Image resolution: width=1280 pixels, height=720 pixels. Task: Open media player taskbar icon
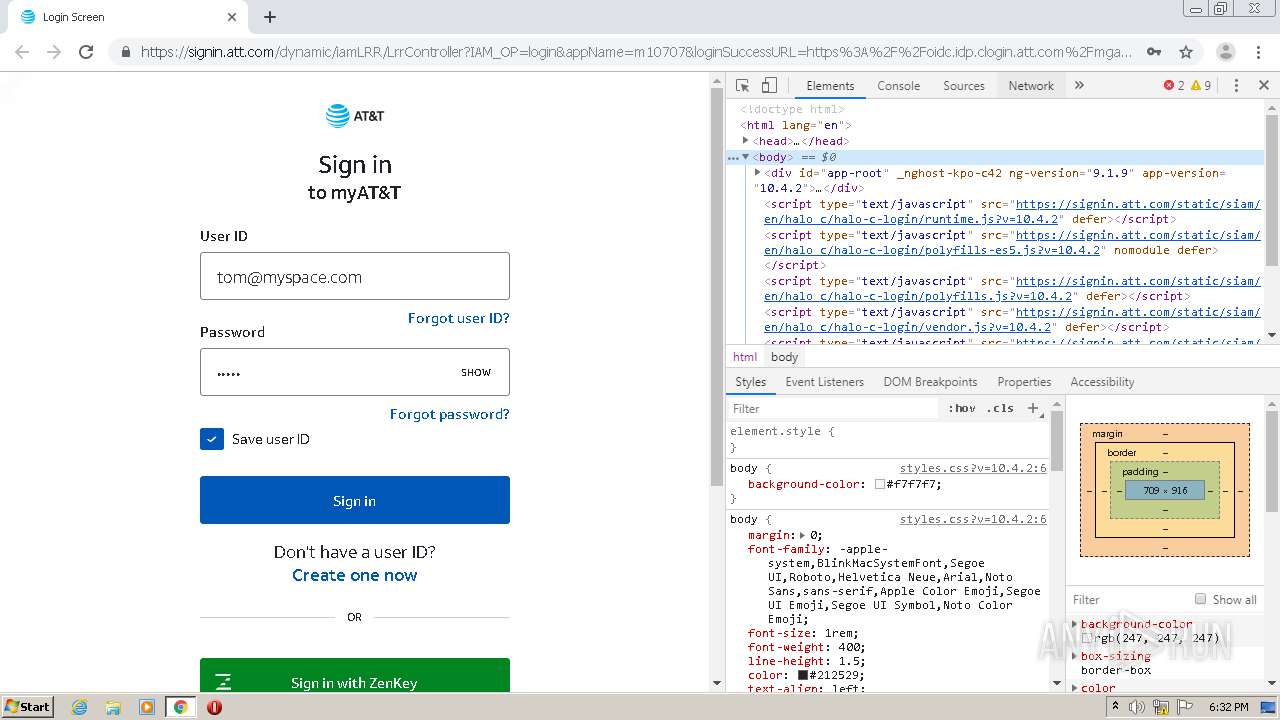147,707
